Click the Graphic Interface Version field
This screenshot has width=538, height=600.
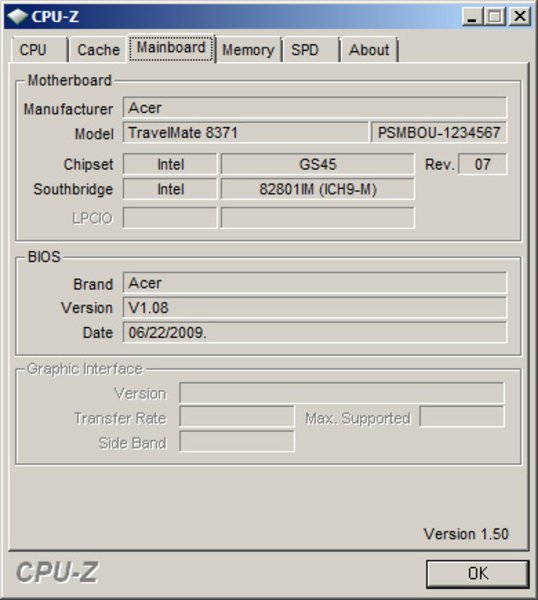coord(342,393)
